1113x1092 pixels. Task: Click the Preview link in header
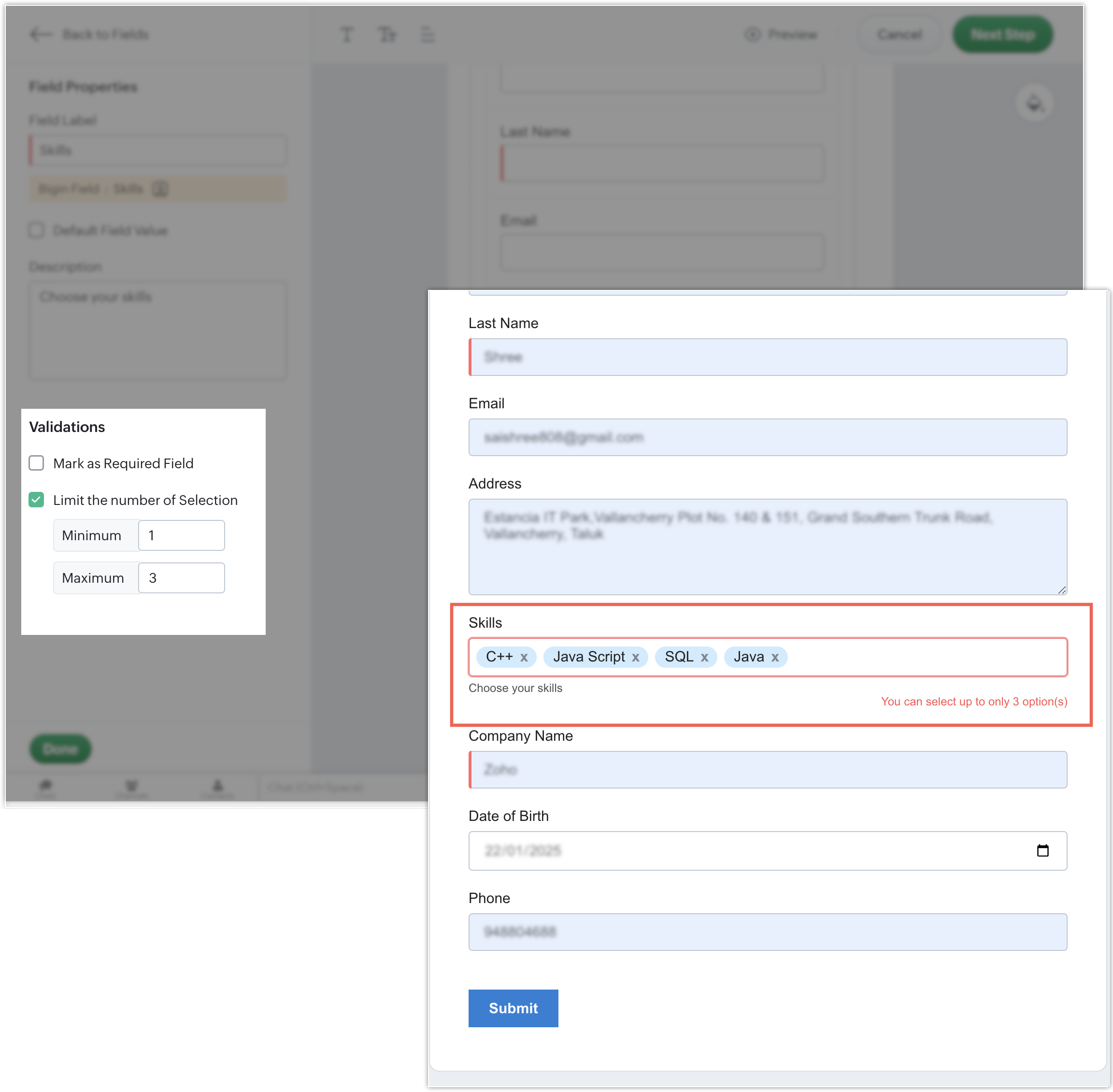[782, 34]
